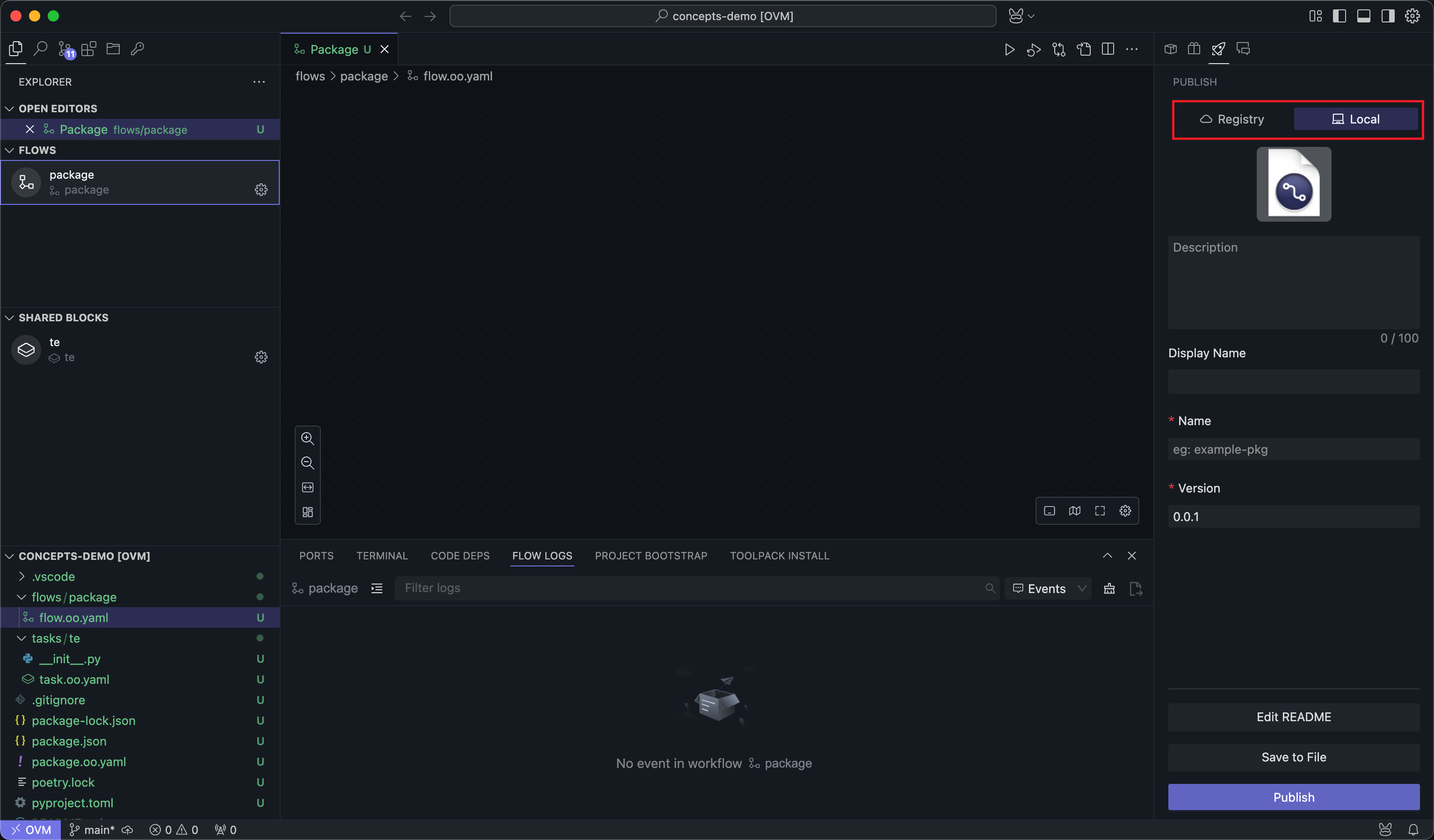
Task: Open the rocket Publish panel icon
Action: pyautogui.click(x=1218, y=49)
